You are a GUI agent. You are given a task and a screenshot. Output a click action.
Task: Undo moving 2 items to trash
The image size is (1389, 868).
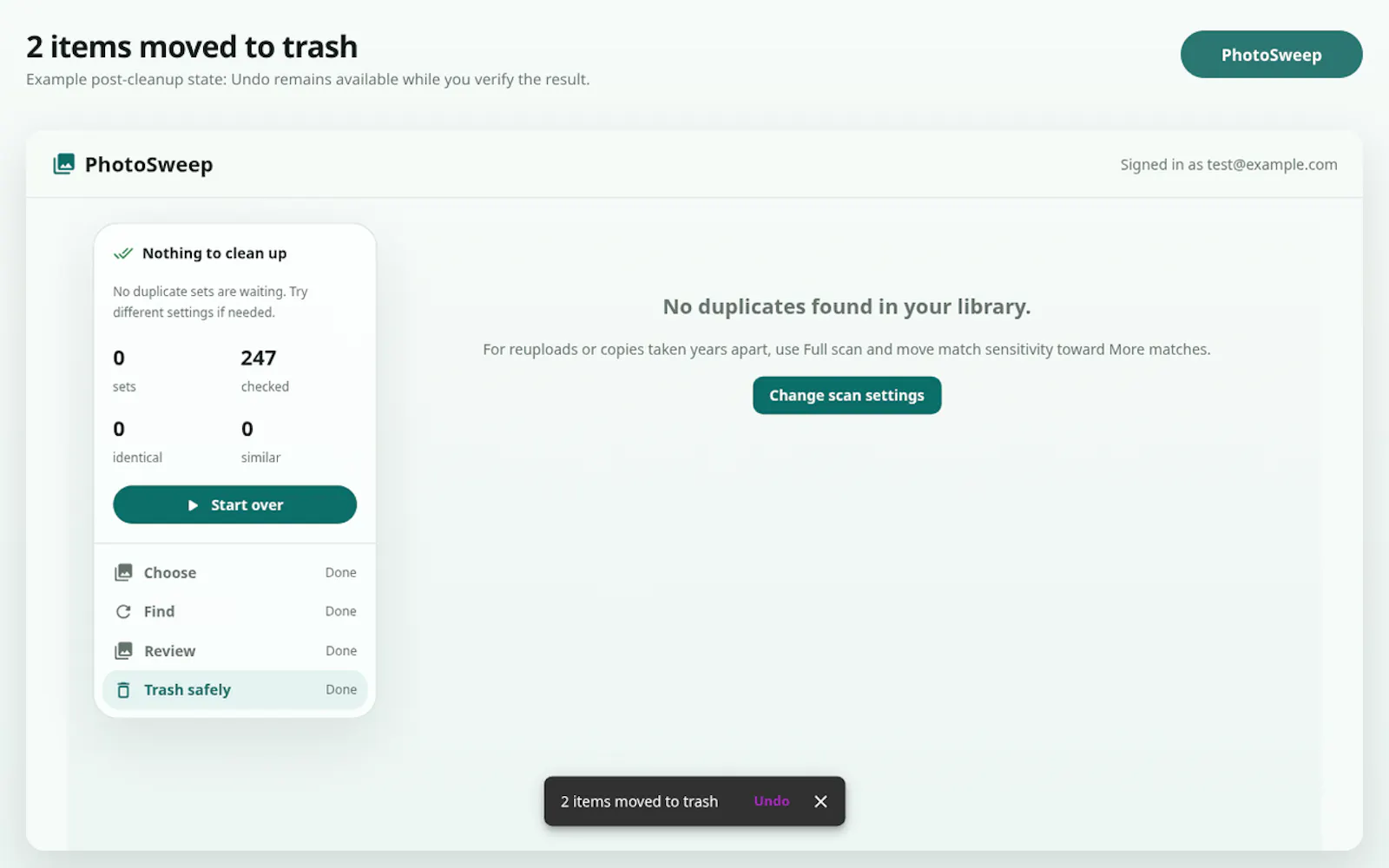(x=771, y=801)
